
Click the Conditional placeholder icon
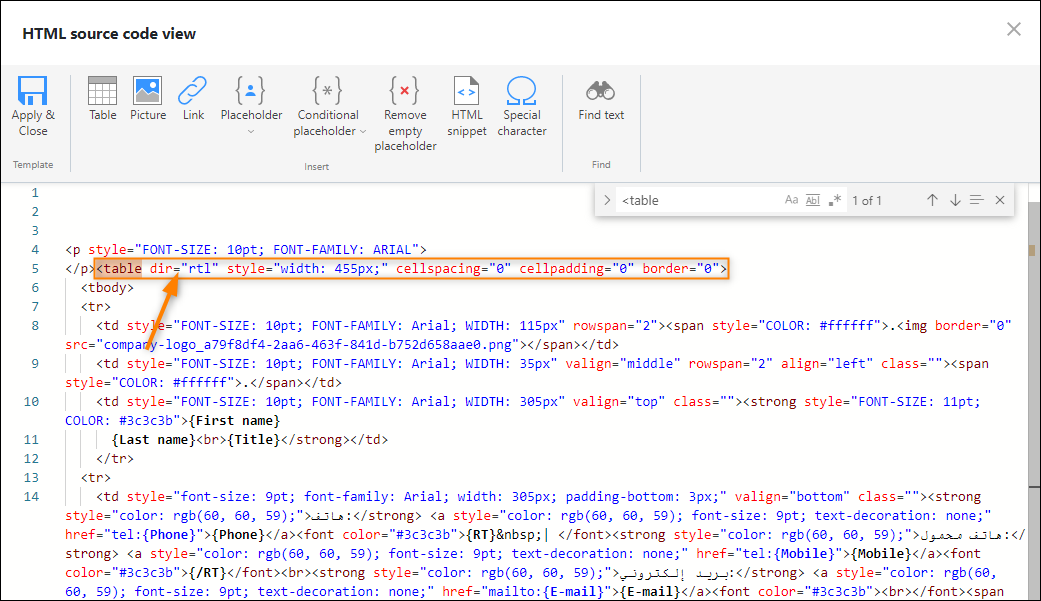[x=327, y=90]
